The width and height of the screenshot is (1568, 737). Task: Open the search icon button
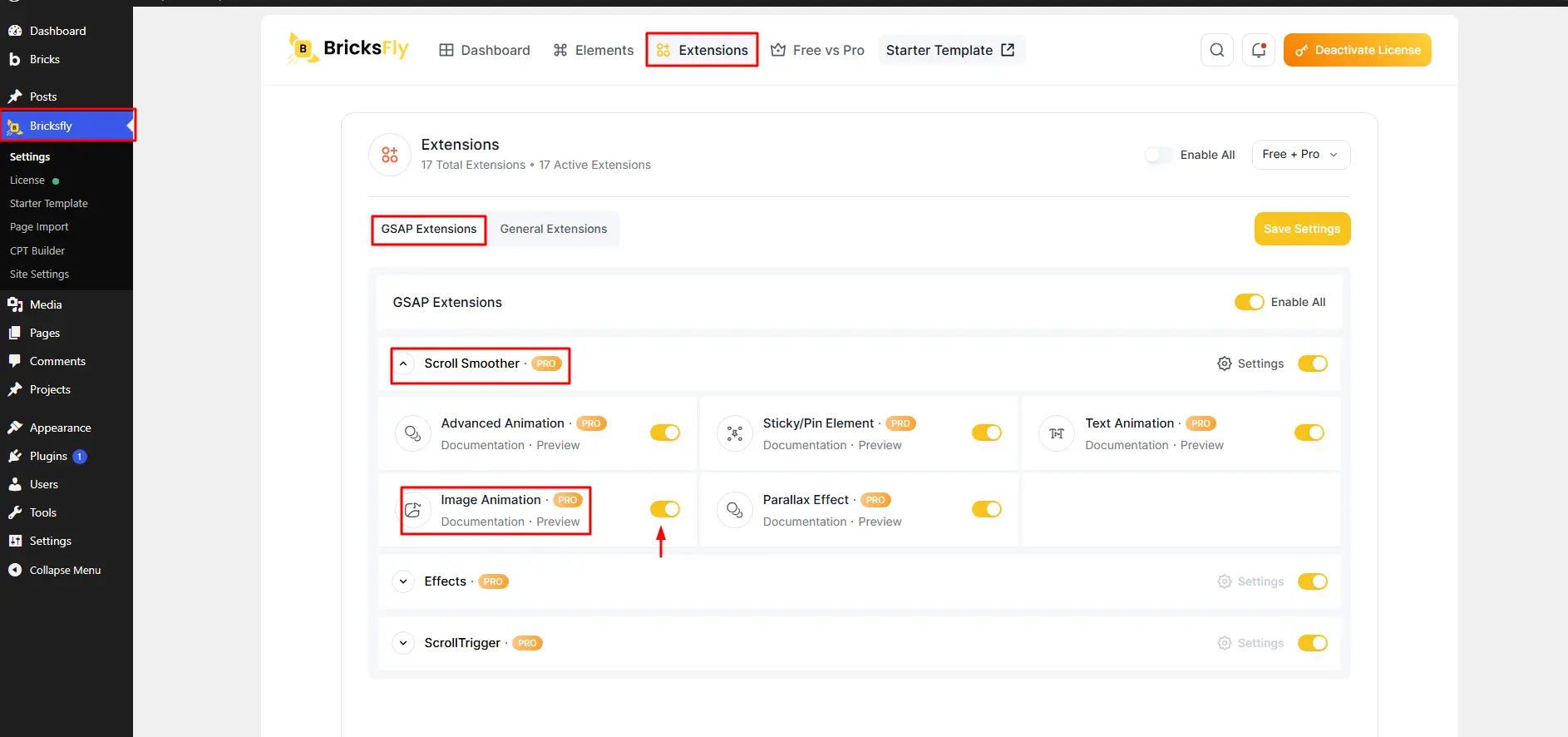click(1216, 50)
